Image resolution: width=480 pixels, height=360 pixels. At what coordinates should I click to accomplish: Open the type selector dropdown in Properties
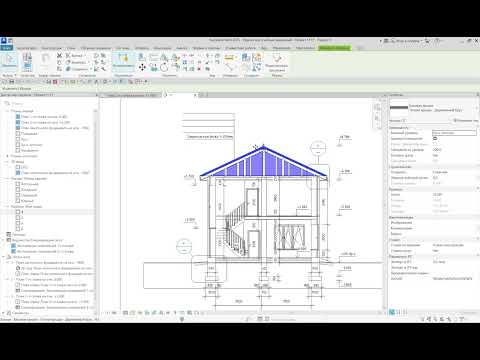(476, 108)
